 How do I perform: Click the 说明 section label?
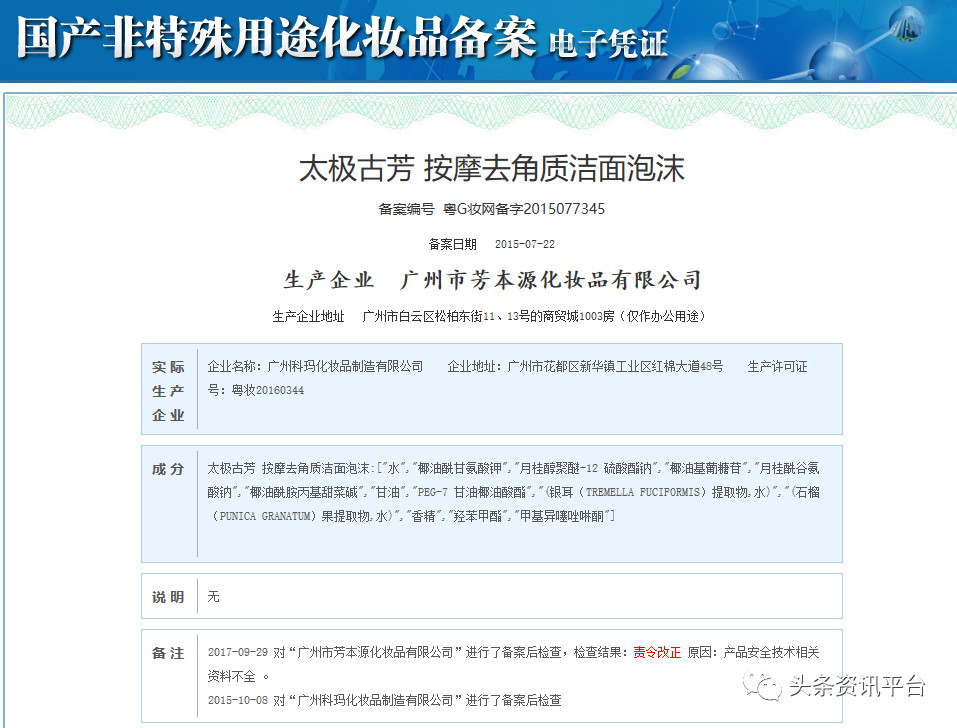(x=168, y=597)
